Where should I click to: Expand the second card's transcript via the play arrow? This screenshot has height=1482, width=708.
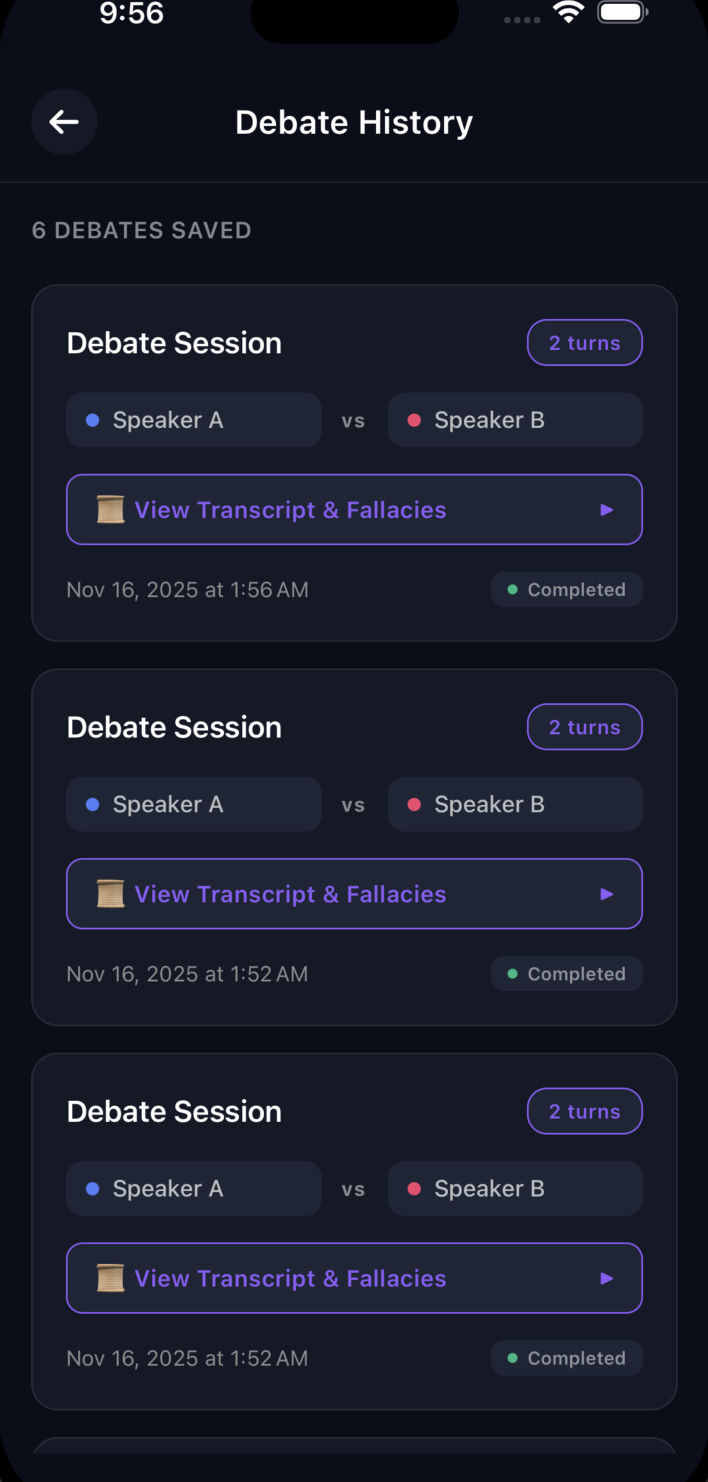606,894
